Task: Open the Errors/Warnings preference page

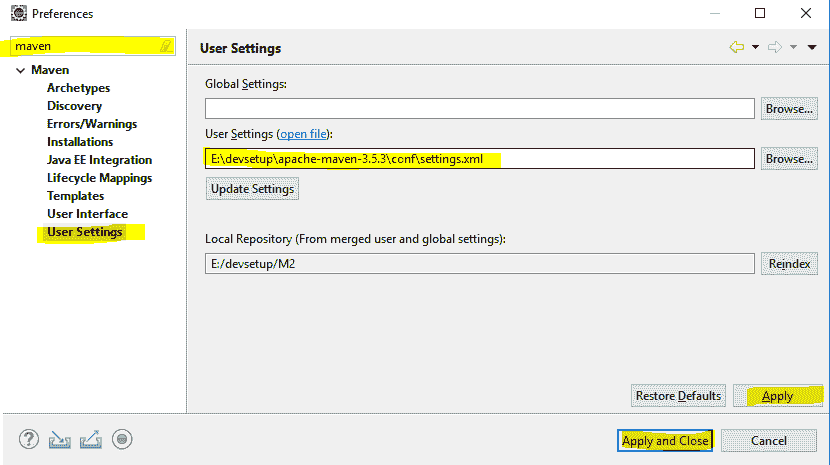Action: pyautogui.click(x=92, y=124)
